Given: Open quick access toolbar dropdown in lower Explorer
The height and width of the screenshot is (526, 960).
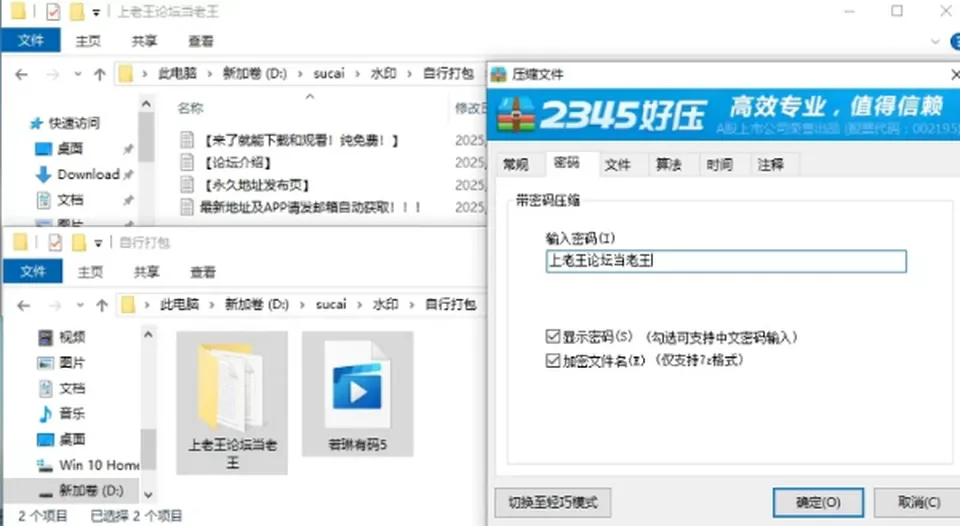Looking at the screenshot, I should click(x=98, y=243).
